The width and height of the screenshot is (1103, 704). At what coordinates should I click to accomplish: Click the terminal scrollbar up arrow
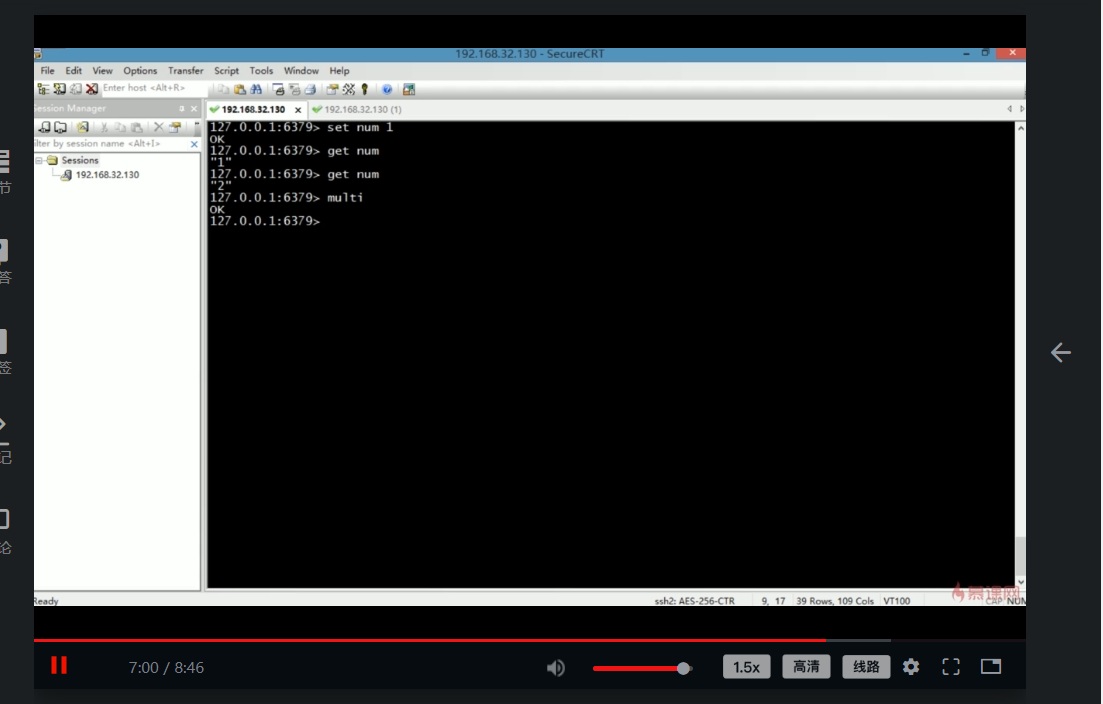coord(1020,128)
